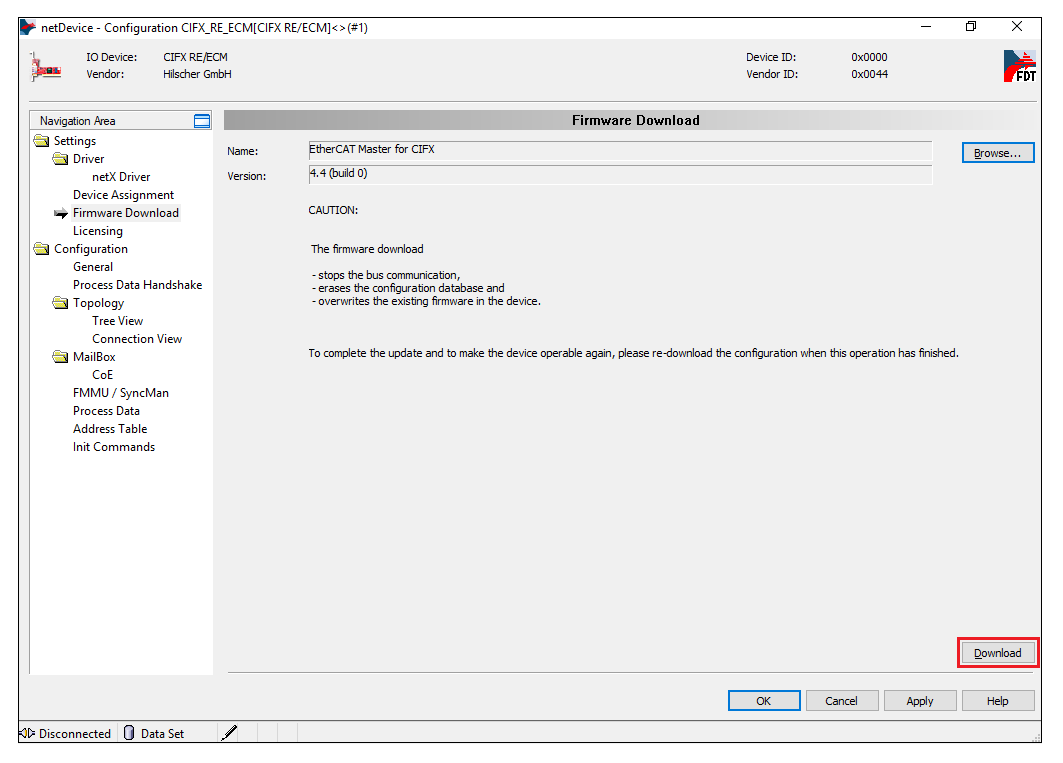This screenshot has width=1063, height=763.
Task: Collapse the Topology folder node
Action: tap(60, 303)
